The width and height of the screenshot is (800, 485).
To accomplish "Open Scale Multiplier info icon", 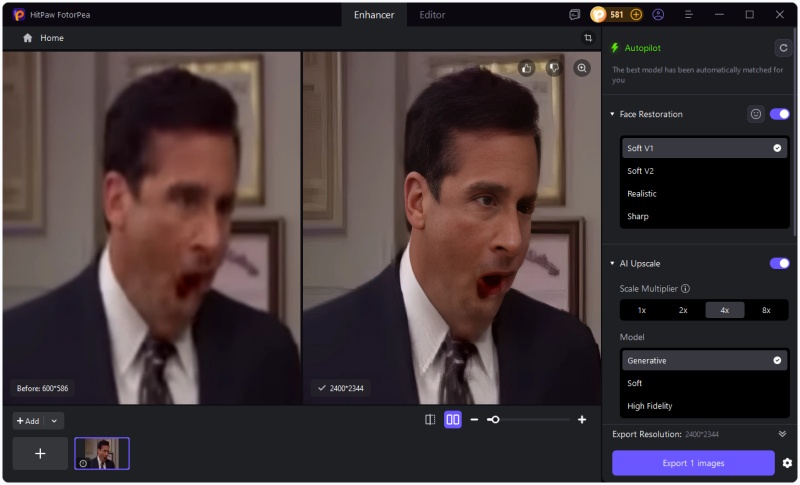I will click(x=686, y=289).
